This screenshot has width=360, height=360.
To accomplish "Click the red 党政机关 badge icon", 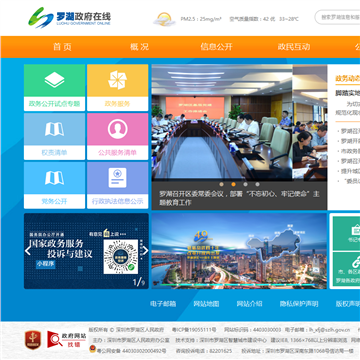I will point(33,340).
